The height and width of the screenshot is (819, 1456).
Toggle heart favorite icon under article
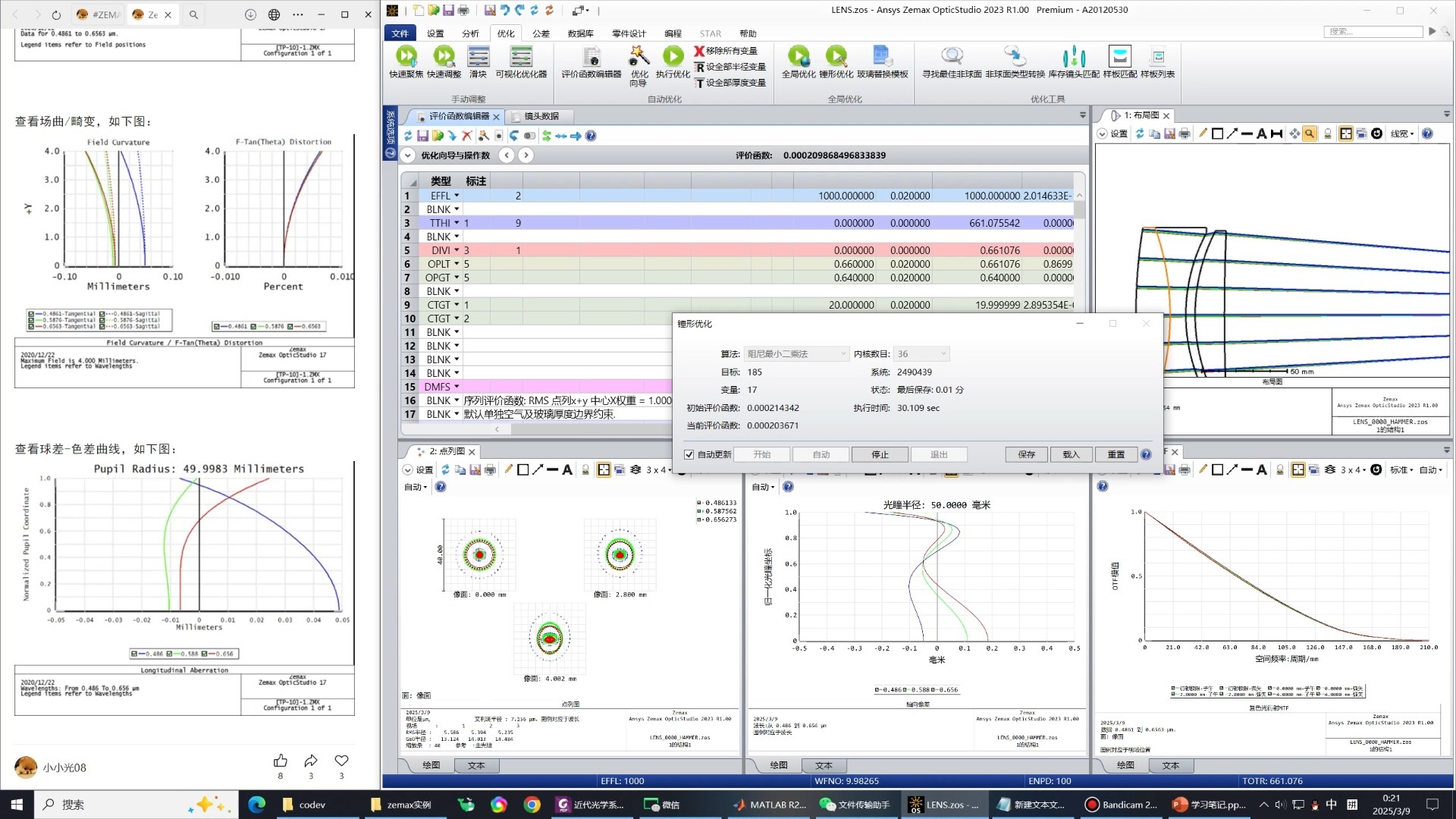(x=341, y=761)
